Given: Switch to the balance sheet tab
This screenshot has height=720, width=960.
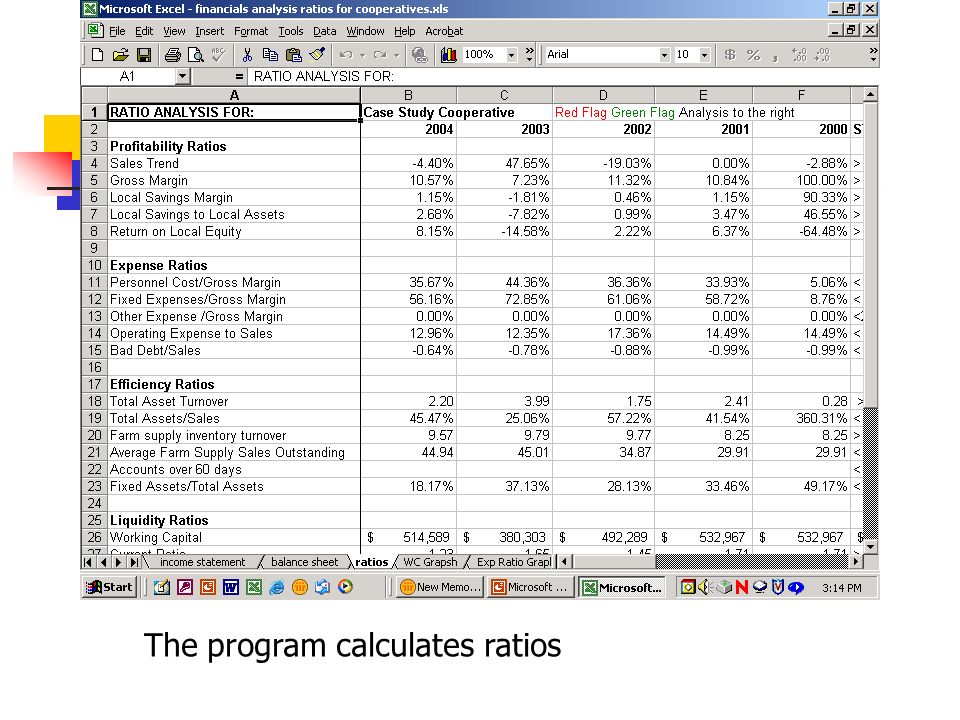Looking at the screenshot, I should tap(304, 562).
